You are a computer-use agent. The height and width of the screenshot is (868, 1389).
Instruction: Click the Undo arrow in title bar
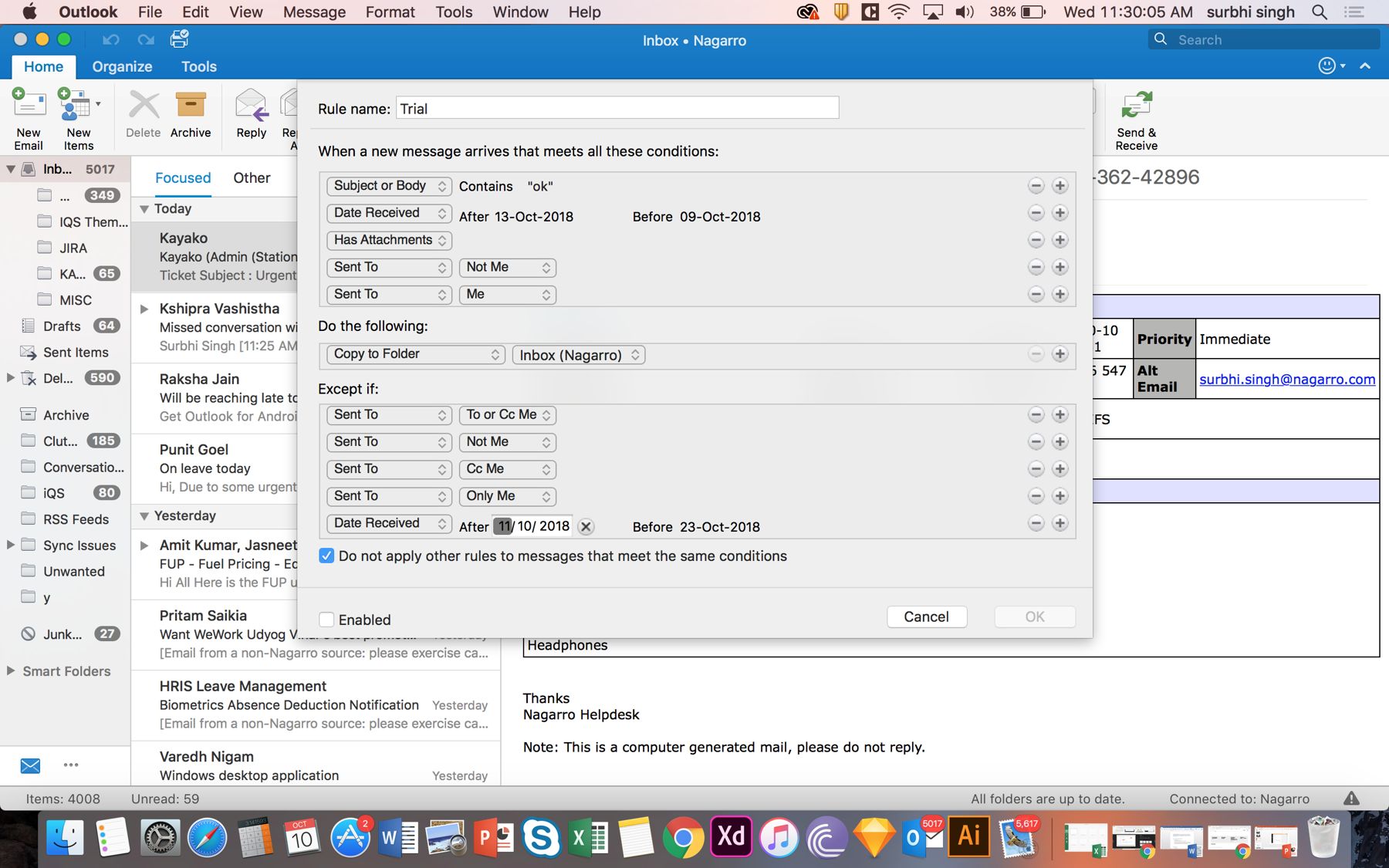pos(111,39)
